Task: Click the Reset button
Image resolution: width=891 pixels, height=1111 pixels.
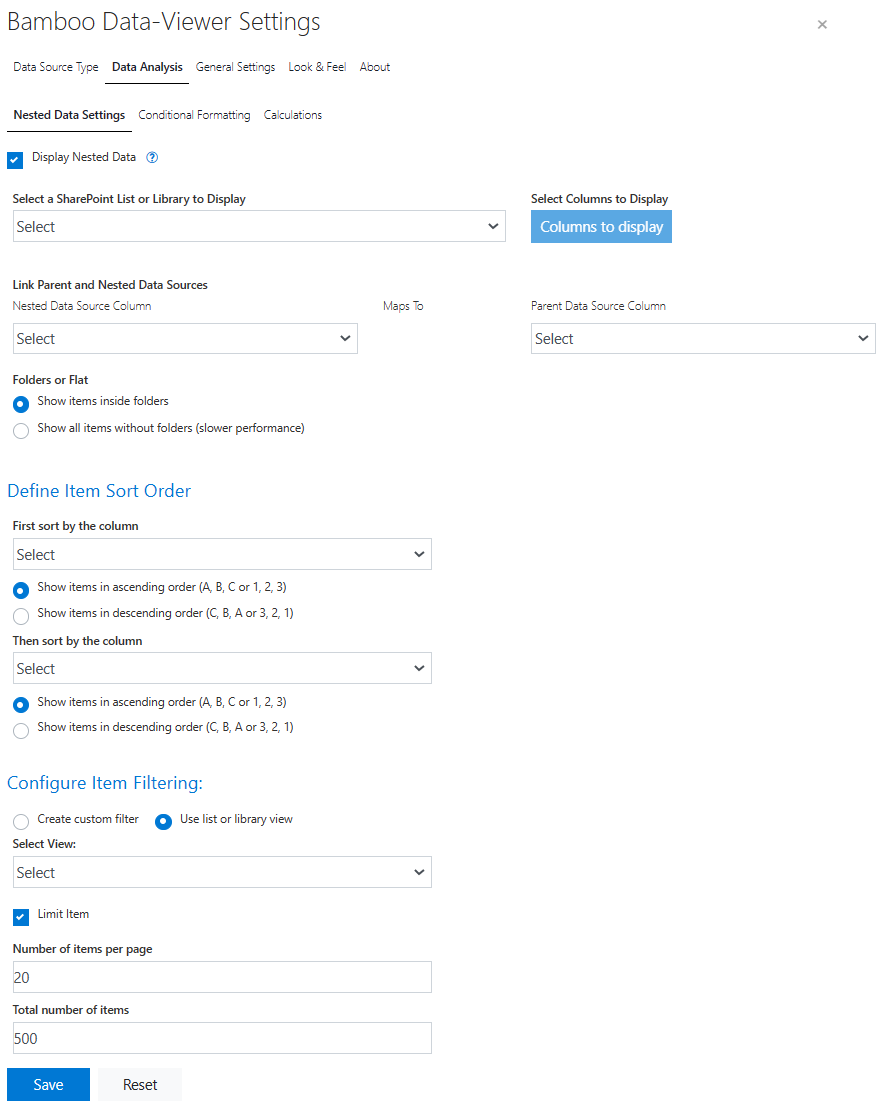Action: (x=140, y=1085)
